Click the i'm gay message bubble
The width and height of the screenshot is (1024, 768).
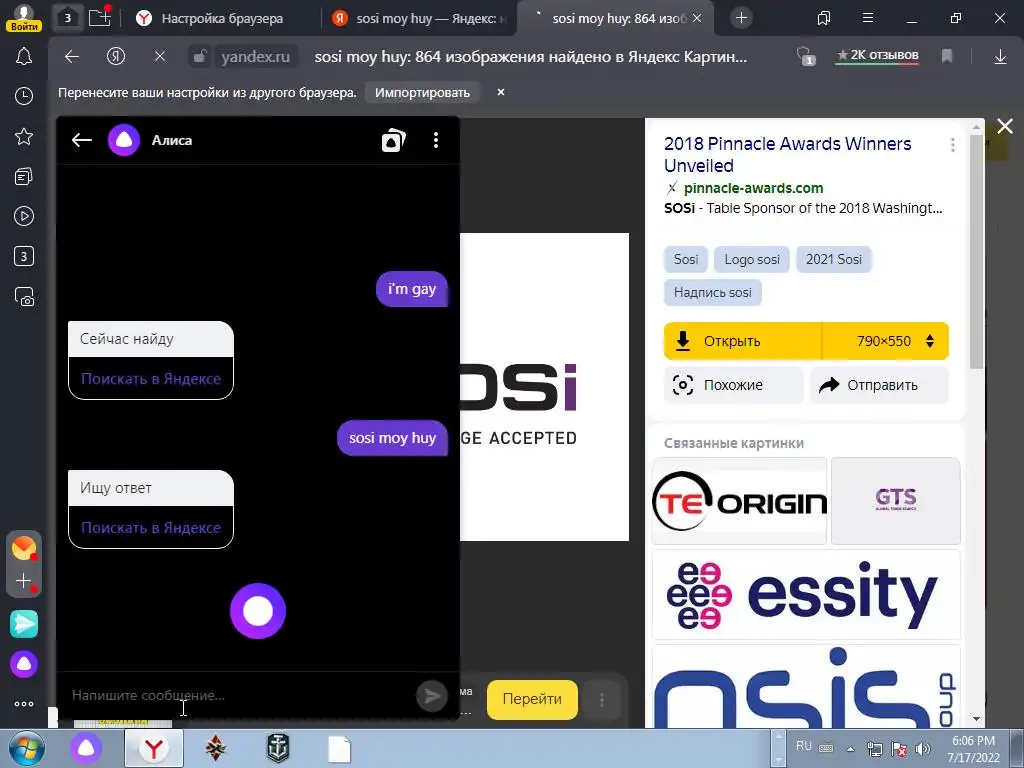click(x=412, y=289)
